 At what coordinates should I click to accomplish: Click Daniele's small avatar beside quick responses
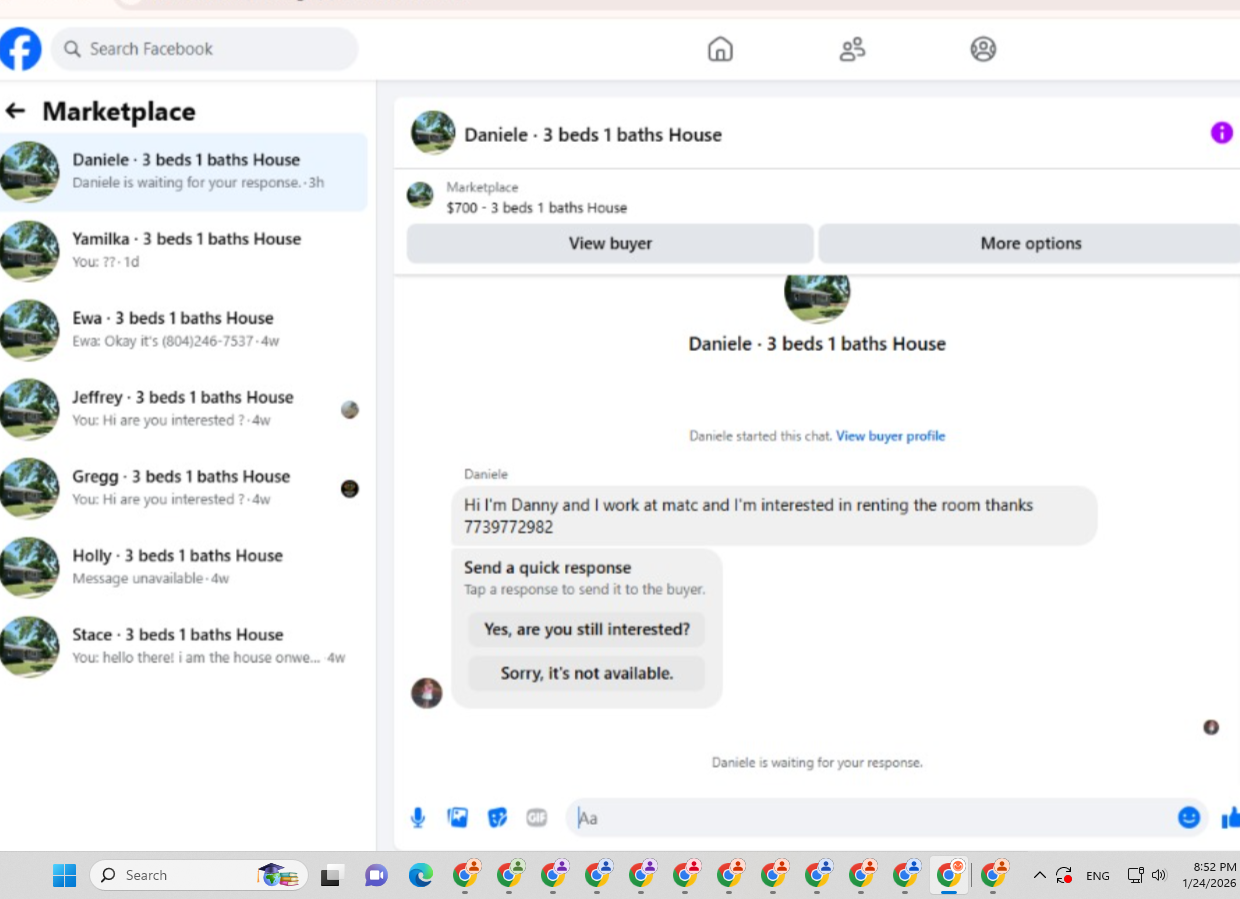point(427,693)
